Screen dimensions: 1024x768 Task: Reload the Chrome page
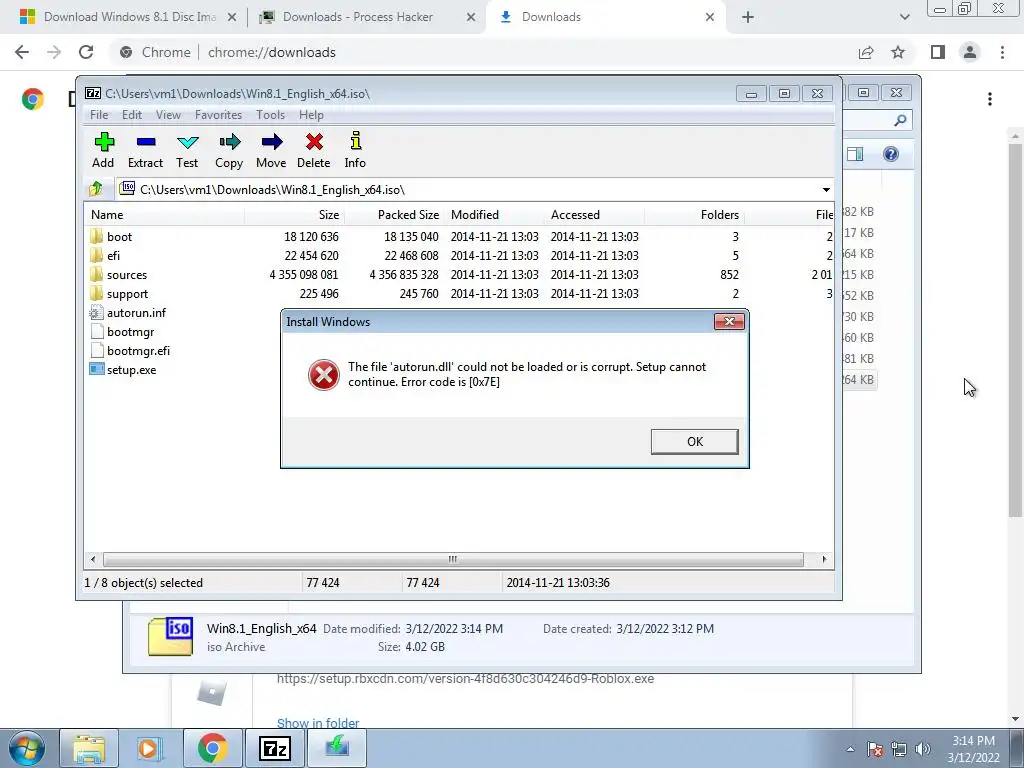(x=86, y=52)
